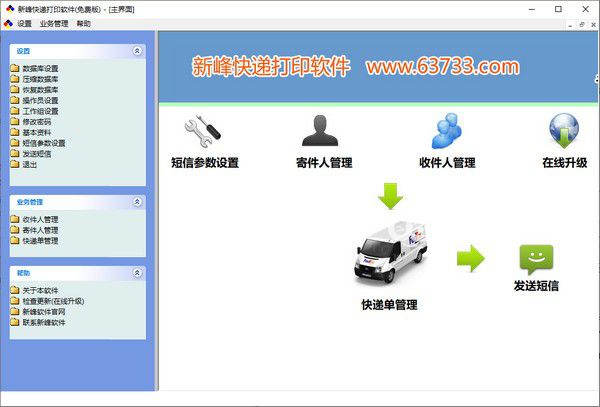Click the app icon left of the 设置 menu

pos(8,24)
